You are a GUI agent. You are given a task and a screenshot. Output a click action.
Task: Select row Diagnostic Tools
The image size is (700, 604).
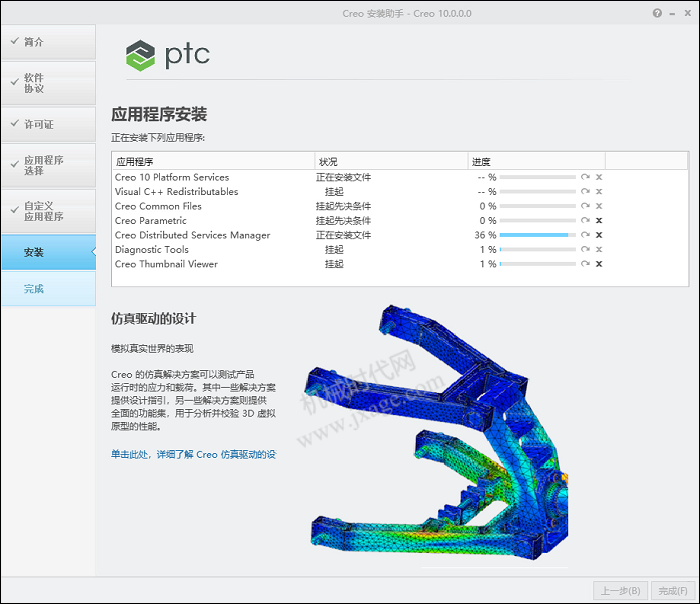click(400, 250)
